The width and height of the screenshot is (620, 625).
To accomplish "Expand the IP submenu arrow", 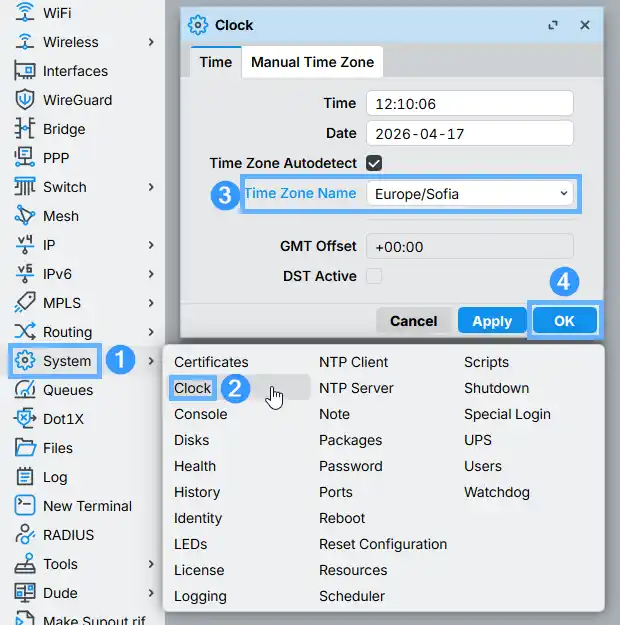I will 151,245.
